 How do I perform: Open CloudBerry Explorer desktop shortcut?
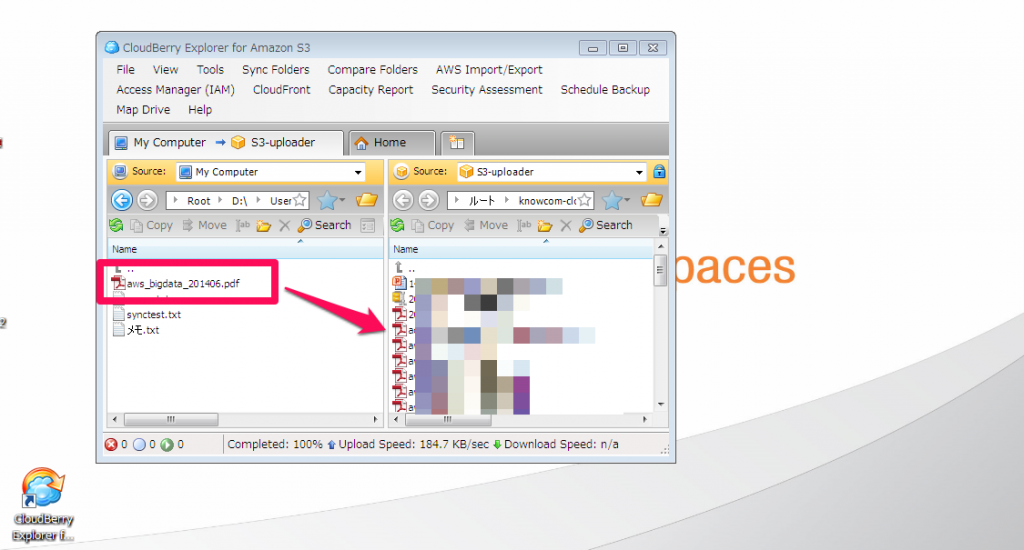pos(43,504)
